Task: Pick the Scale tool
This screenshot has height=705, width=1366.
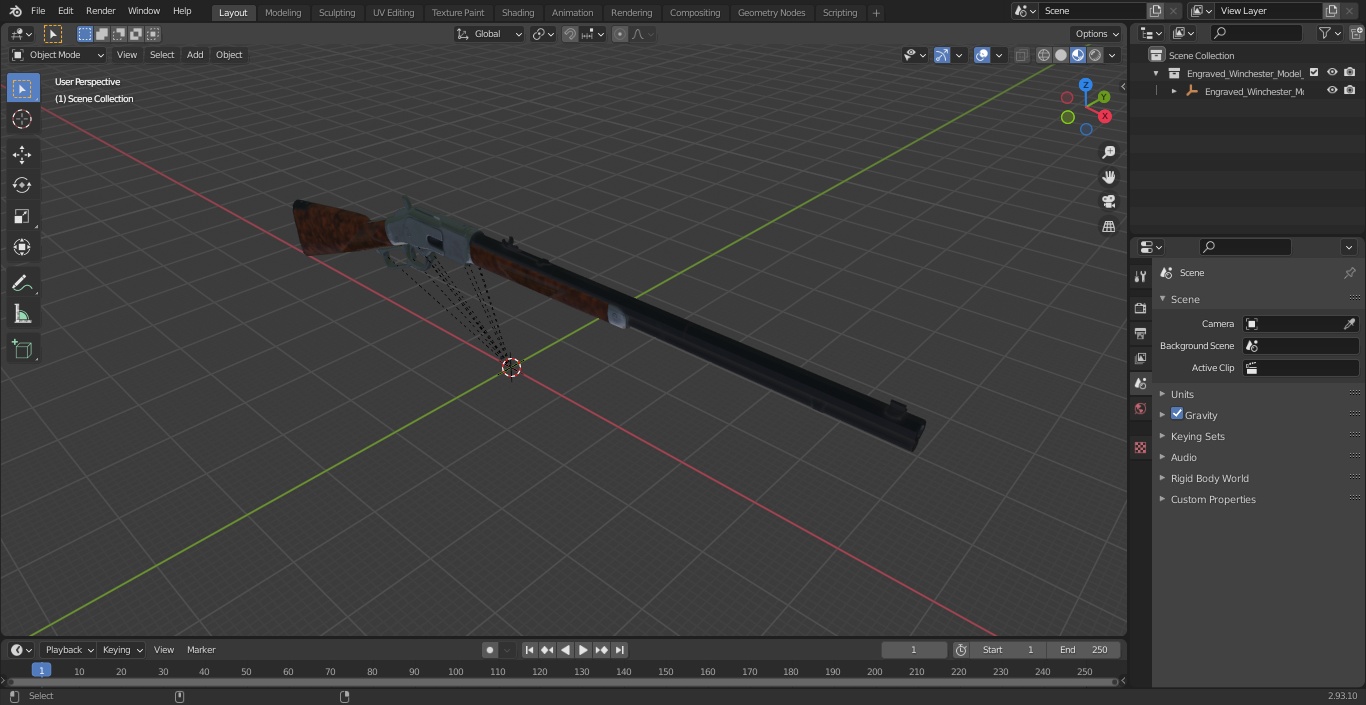Action: (22, 216)
